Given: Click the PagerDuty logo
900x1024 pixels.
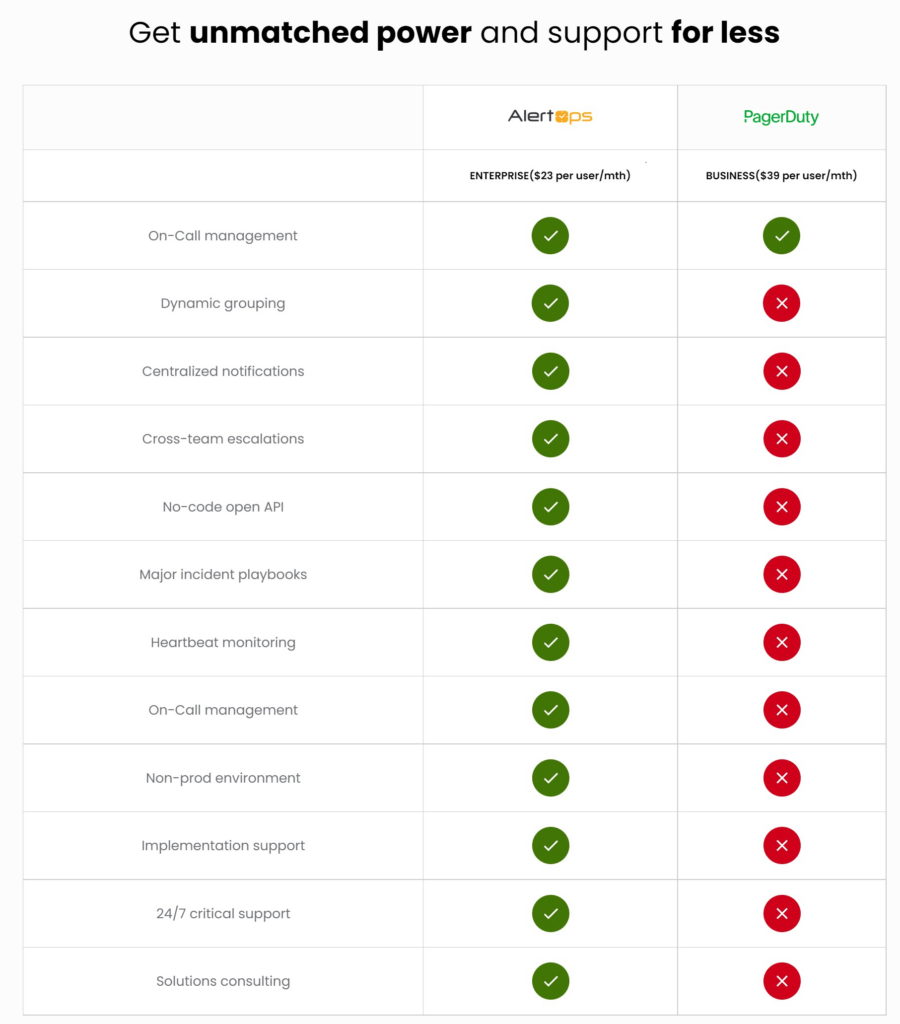Looking at the screenshot, I should (x=781, y=117).
